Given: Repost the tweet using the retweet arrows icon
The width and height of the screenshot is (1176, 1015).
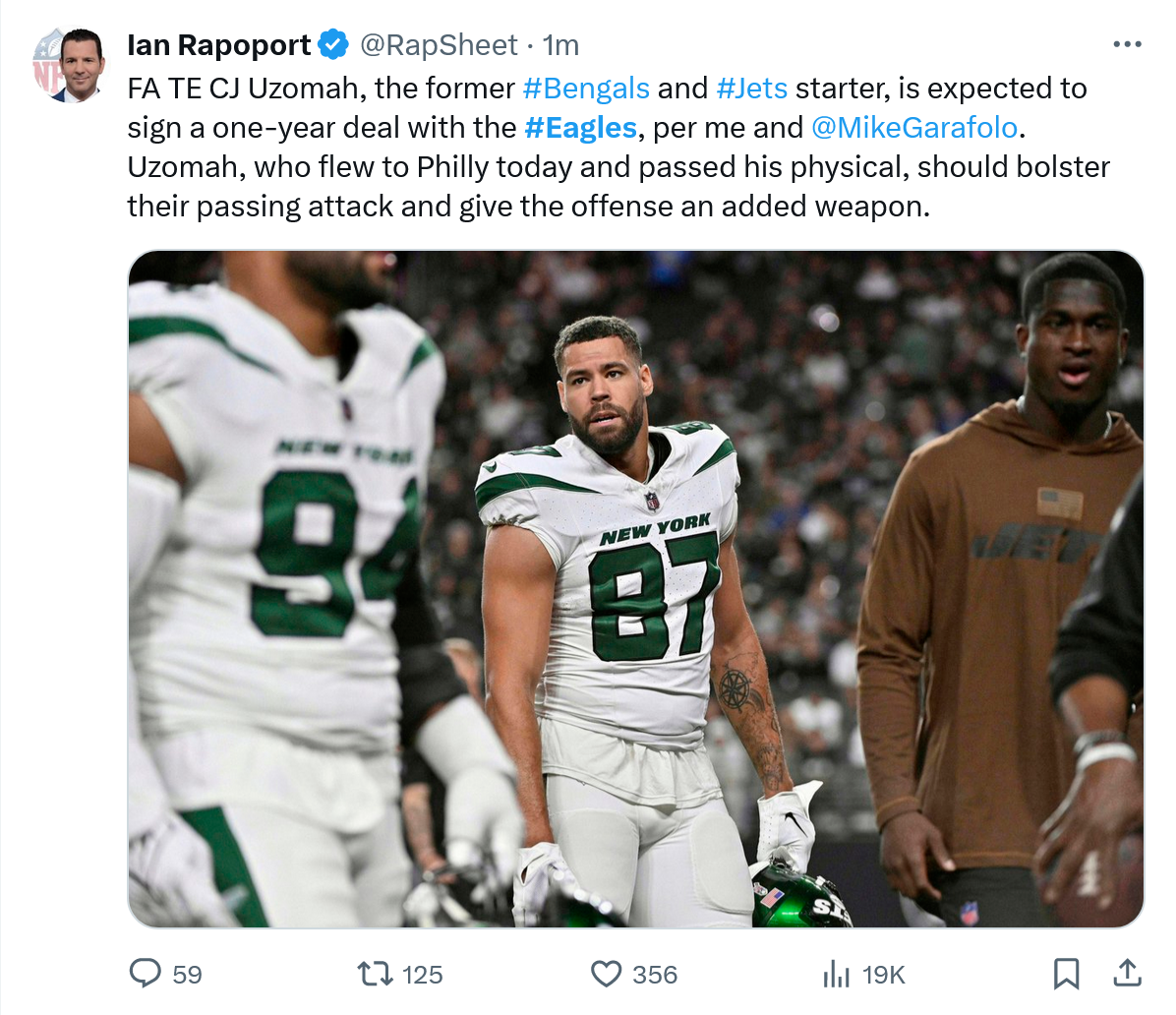Looking at the screenshot, I should click(x=373, y=974).
